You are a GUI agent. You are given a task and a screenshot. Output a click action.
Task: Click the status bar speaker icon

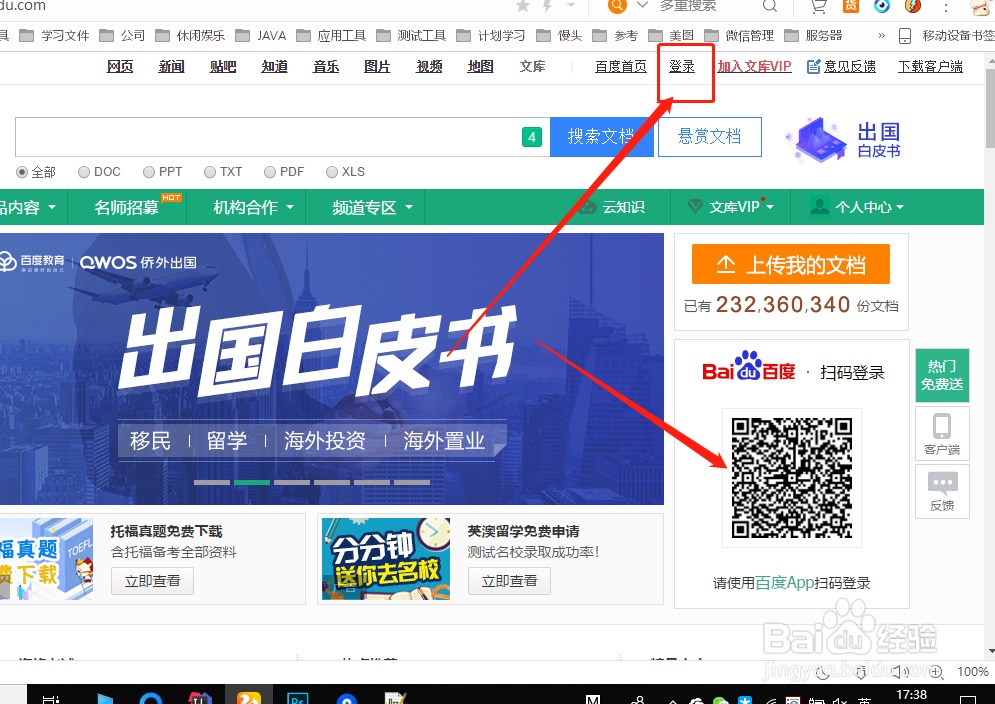(899, 672)
